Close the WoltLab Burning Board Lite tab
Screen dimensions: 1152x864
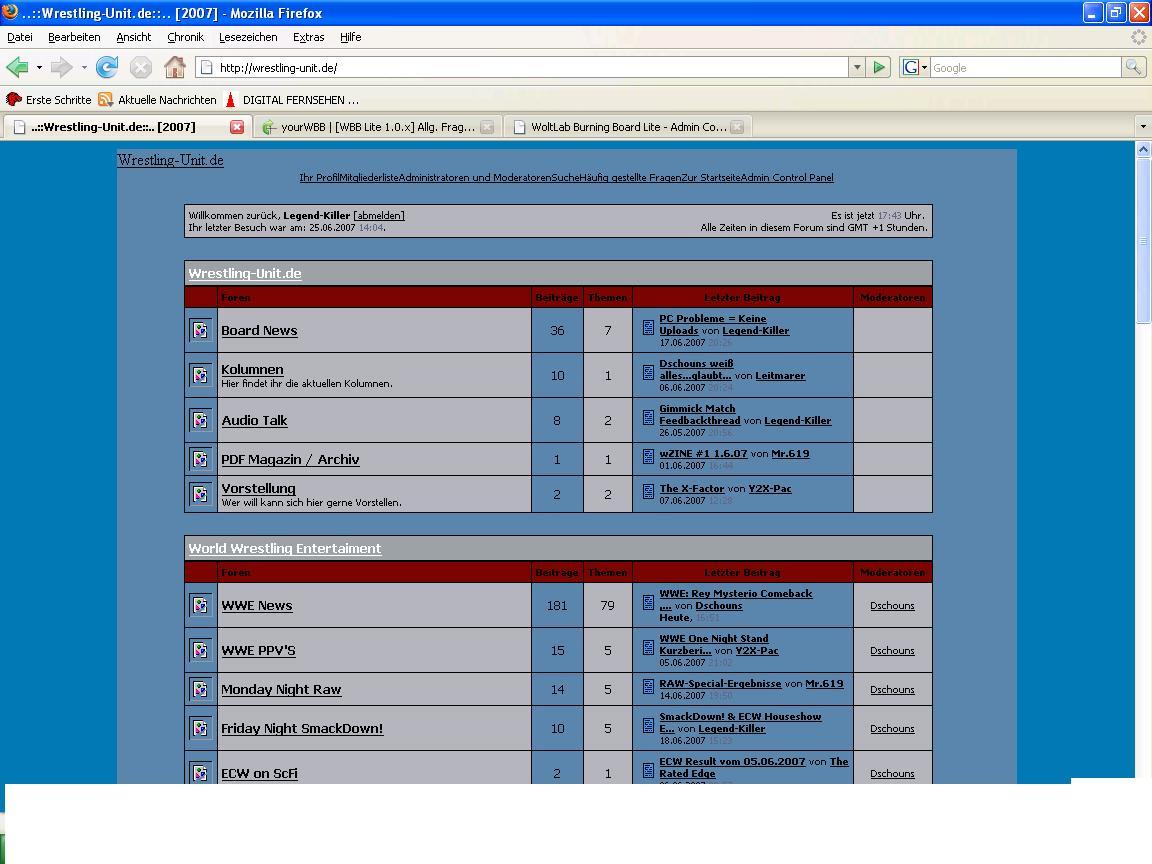tap(738, 127)
